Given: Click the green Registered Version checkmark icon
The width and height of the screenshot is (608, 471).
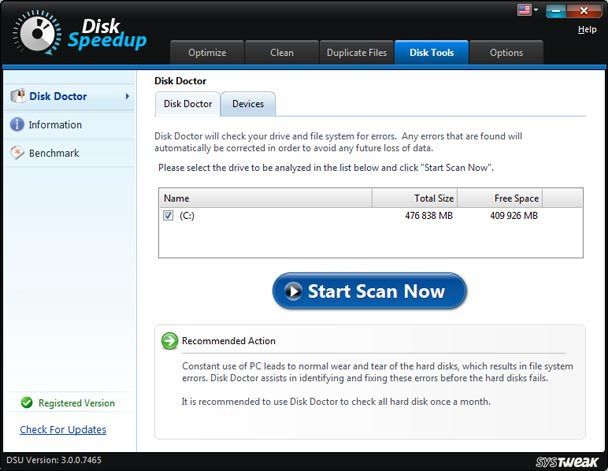Looking at the screenshot, I should tap(27, 403).
